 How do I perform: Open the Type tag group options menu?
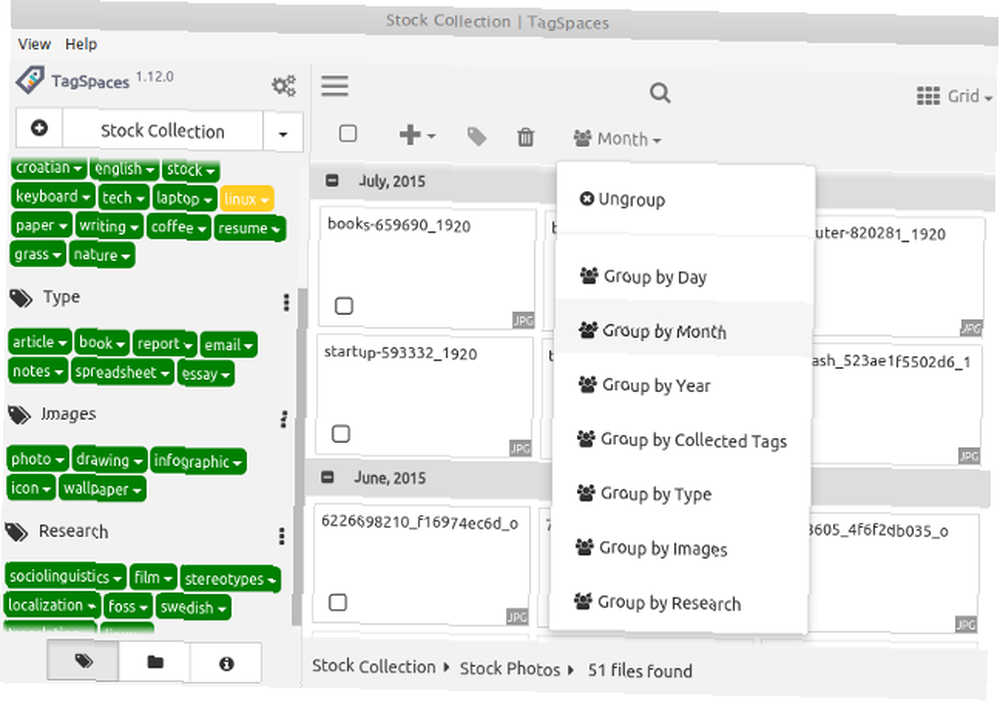(286, 302)
